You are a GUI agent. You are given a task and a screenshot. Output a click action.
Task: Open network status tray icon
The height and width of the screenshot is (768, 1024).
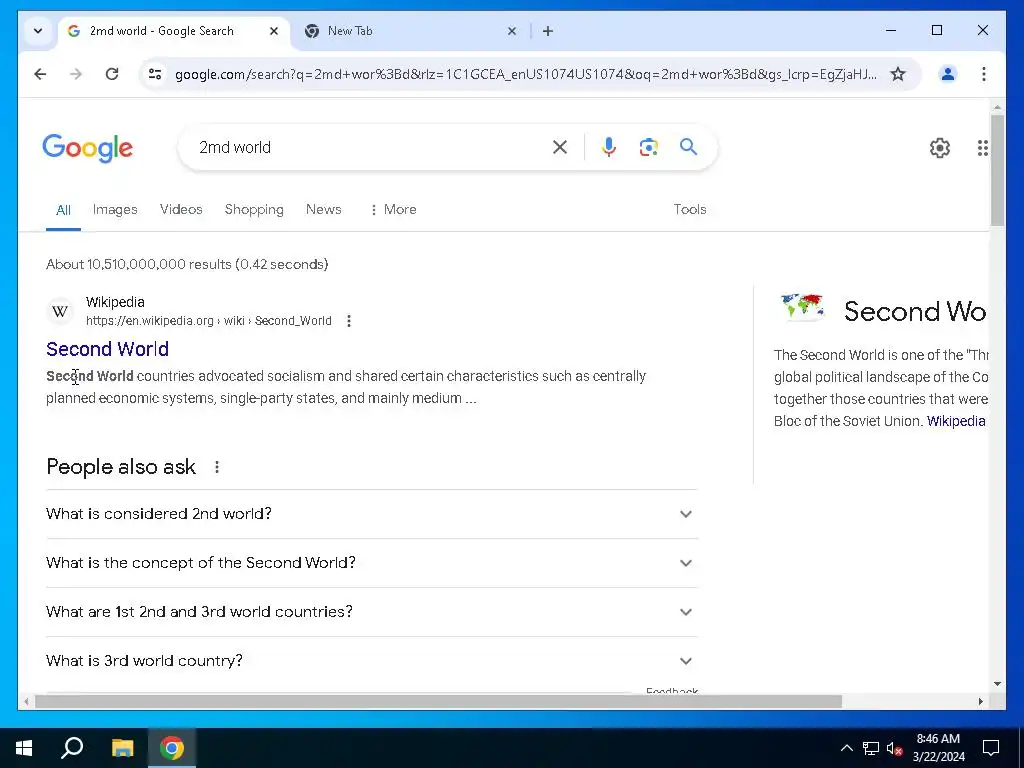coord(871,748)
